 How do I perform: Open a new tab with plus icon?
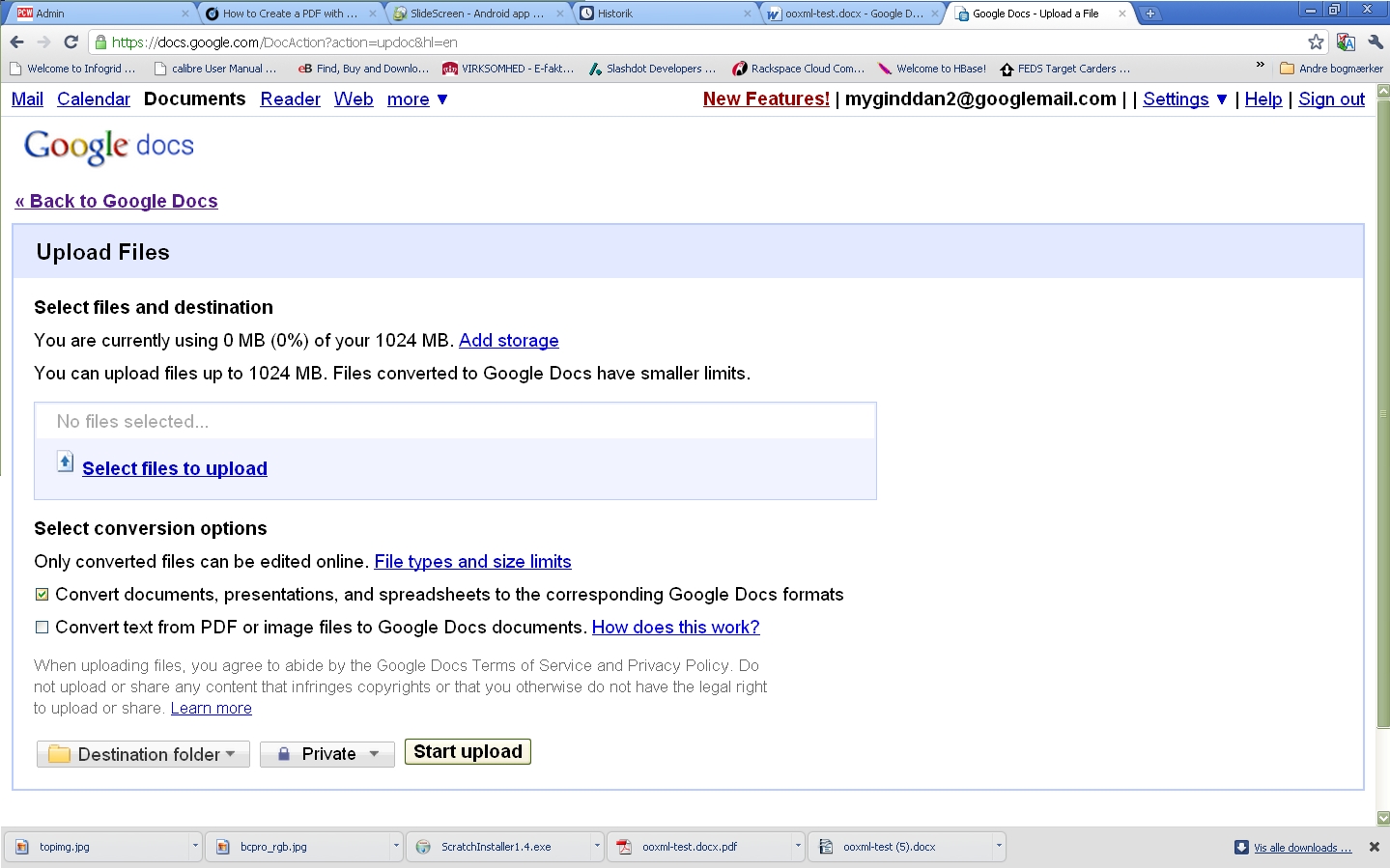(x=1150, y=14)
